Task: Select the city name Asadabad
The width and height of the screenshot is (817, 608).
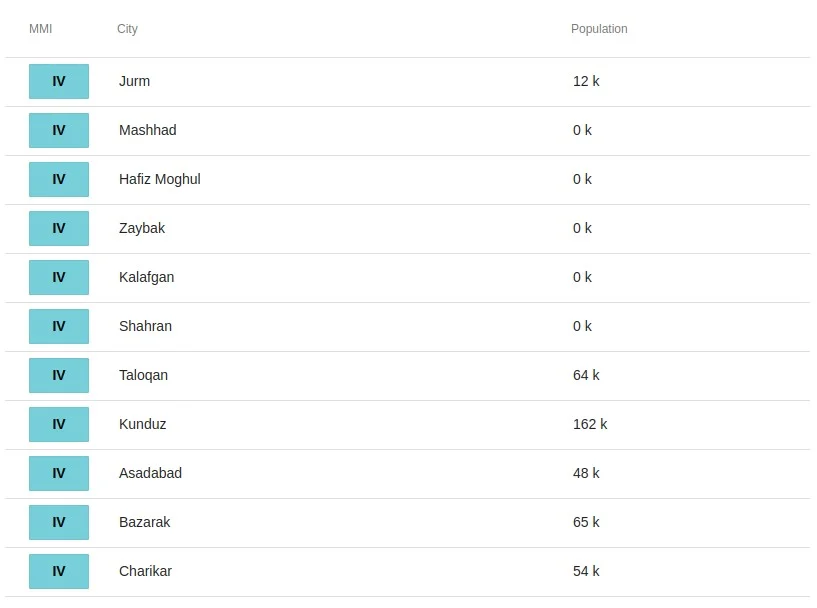Action: pyautogui.click(x=151, y=473)
